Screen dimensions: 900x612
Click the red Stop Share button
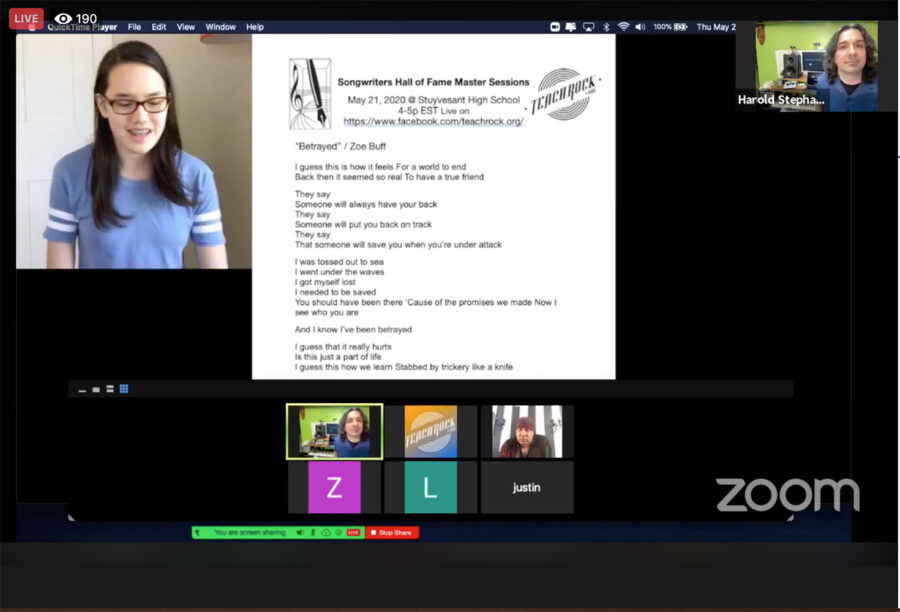click(392, 533)
